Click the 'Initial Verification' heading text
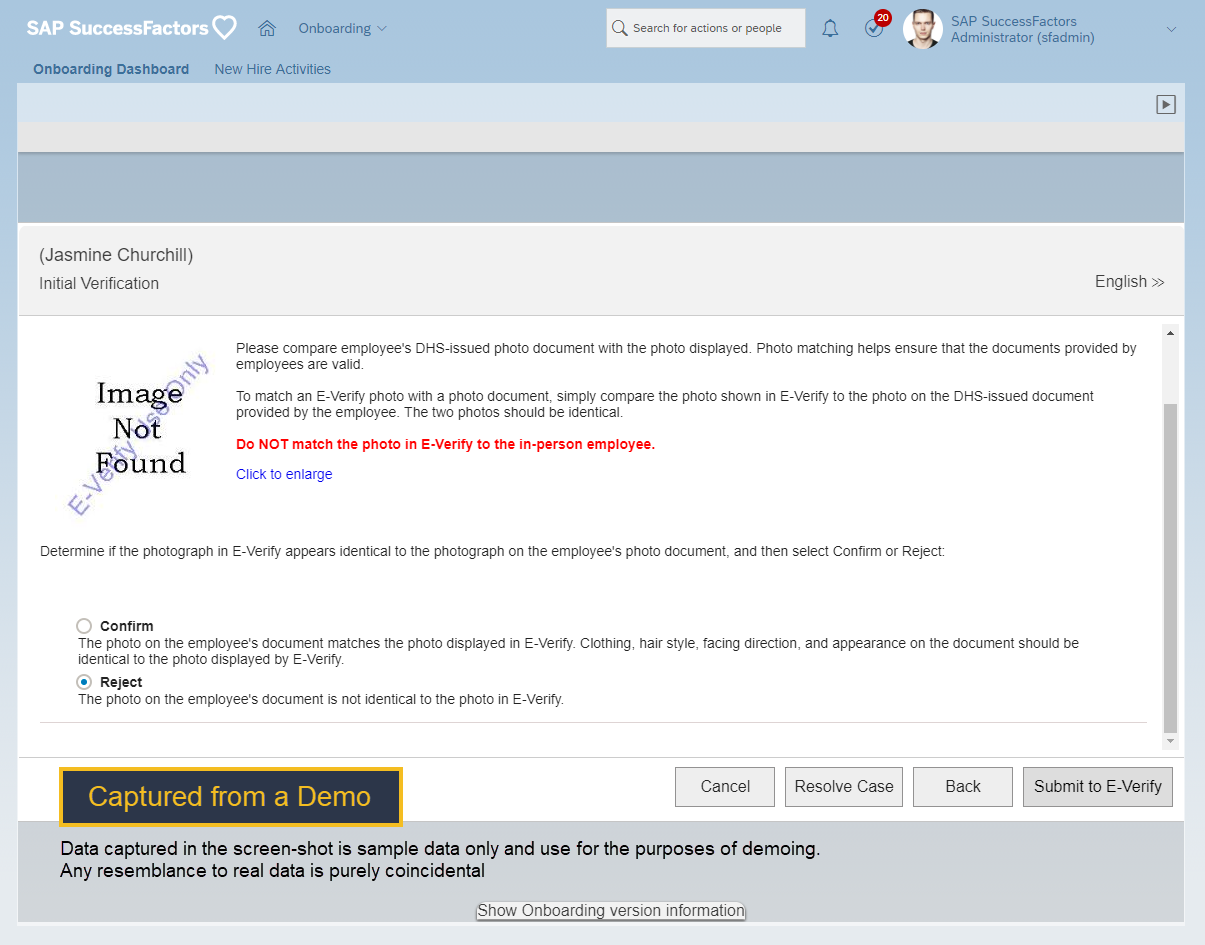Screen dimensions: 1205x945 [x=99, y=283]
